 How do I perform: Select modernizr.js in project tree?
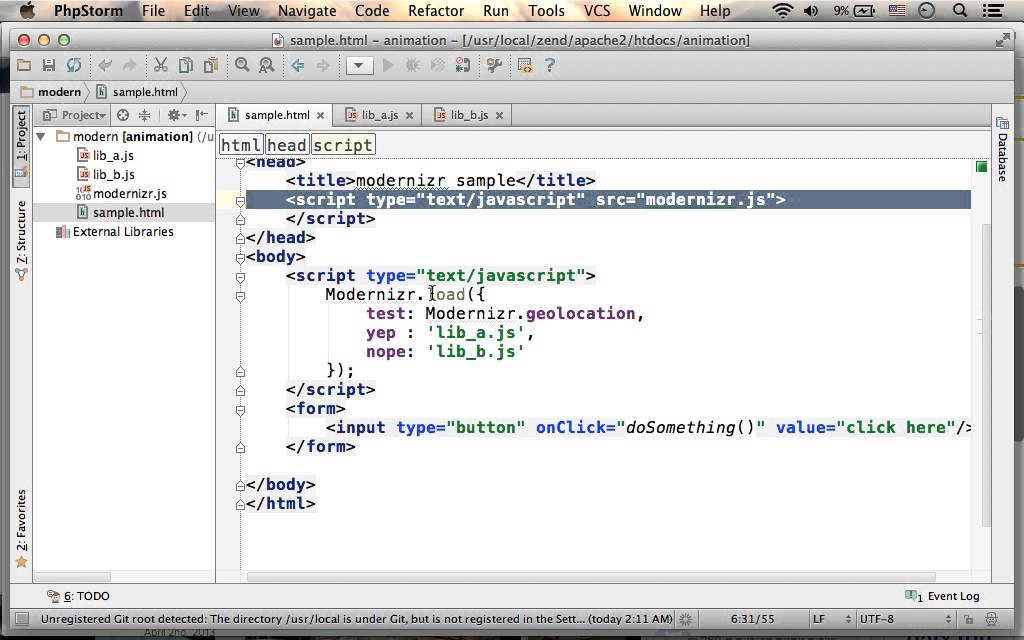click(x=129, y=193)
